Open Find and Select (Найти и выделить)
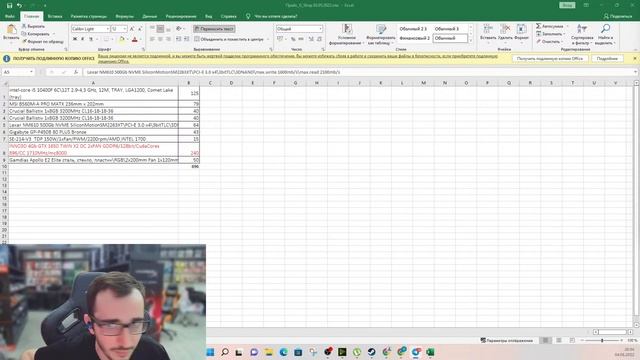640x360 pixels. (605, 34)
